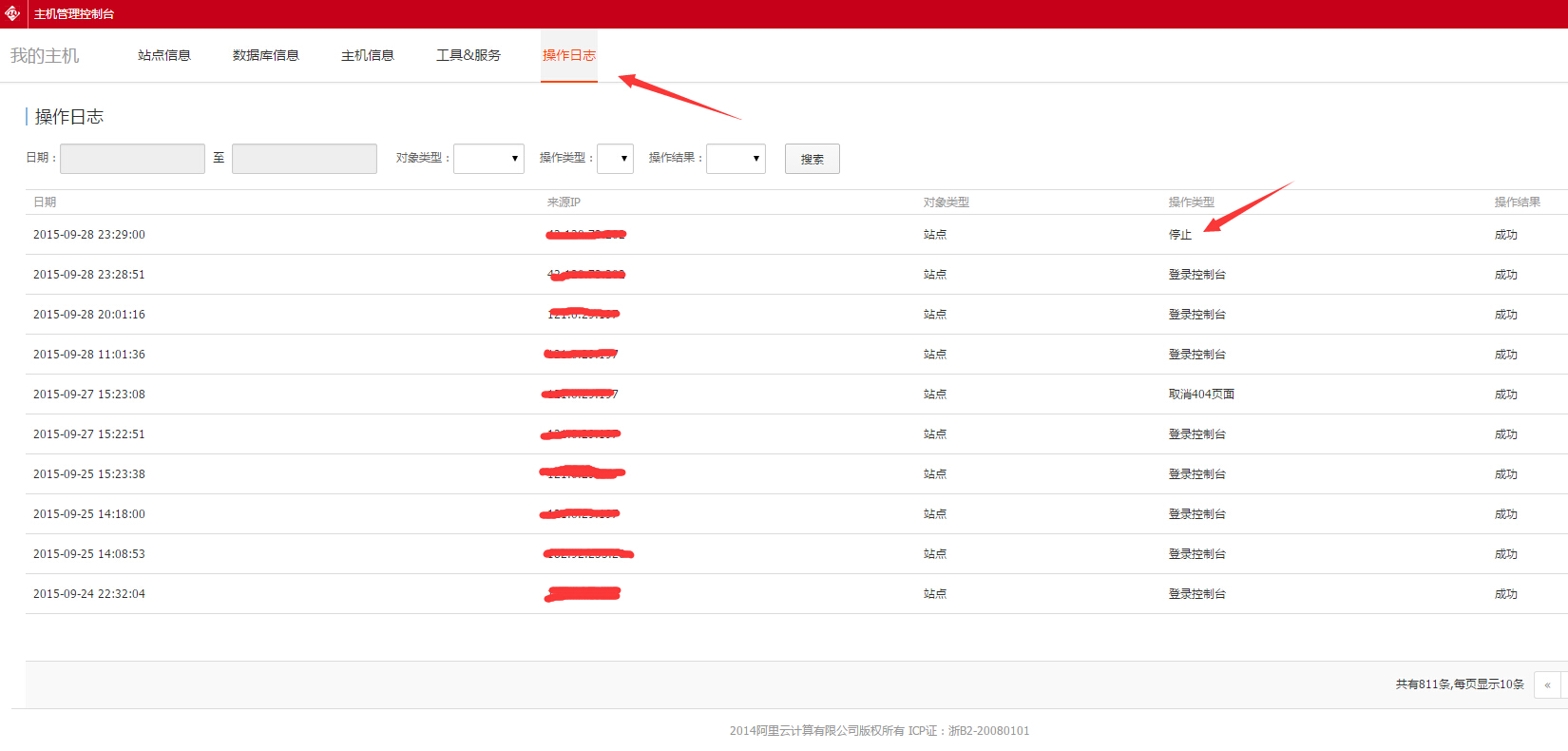Go to previous page of logs
The image size is (1568, 751).
tap(1547, 684)
